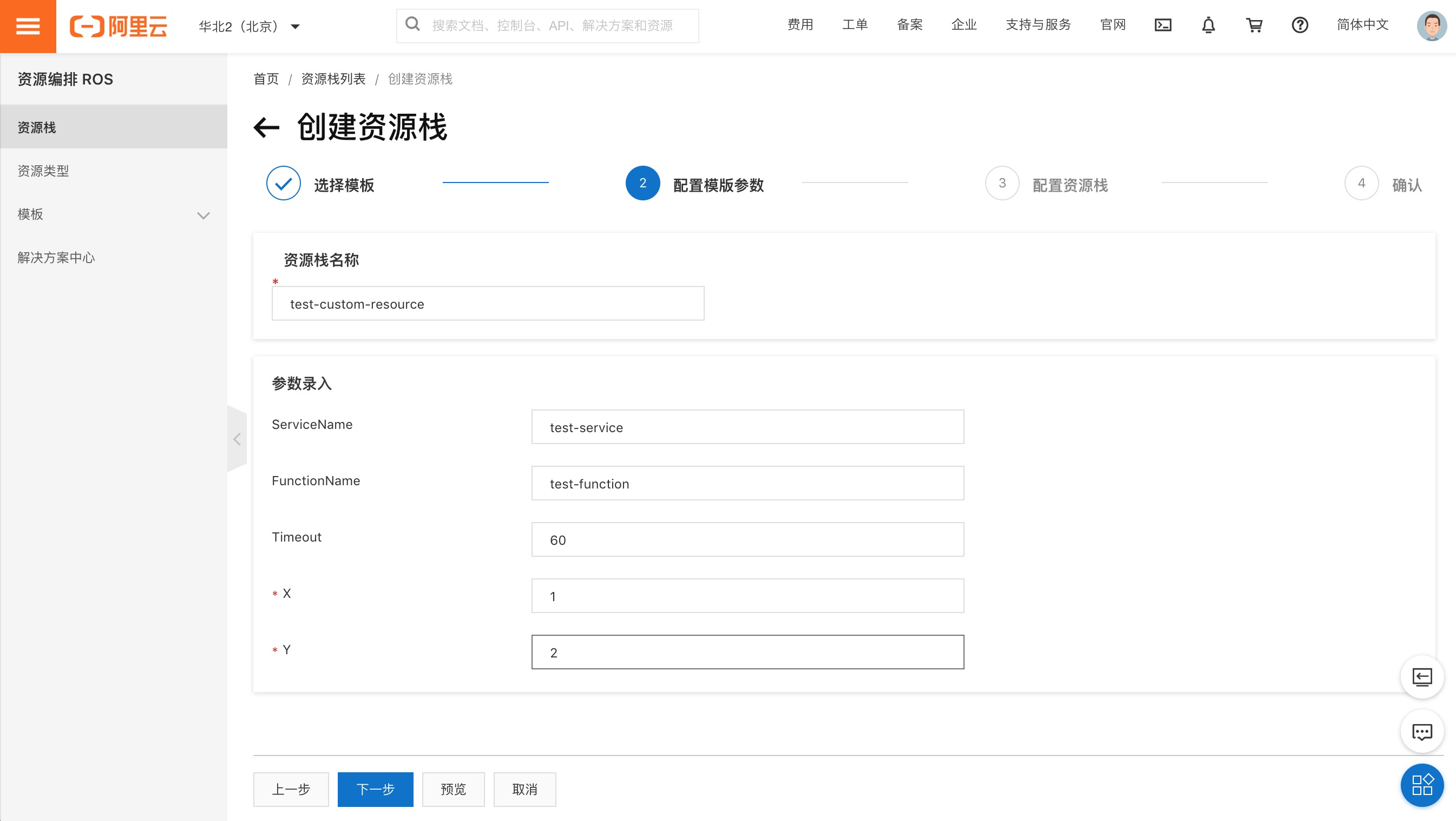
Task: Click the 取消 button
Action: pos(524,790)
